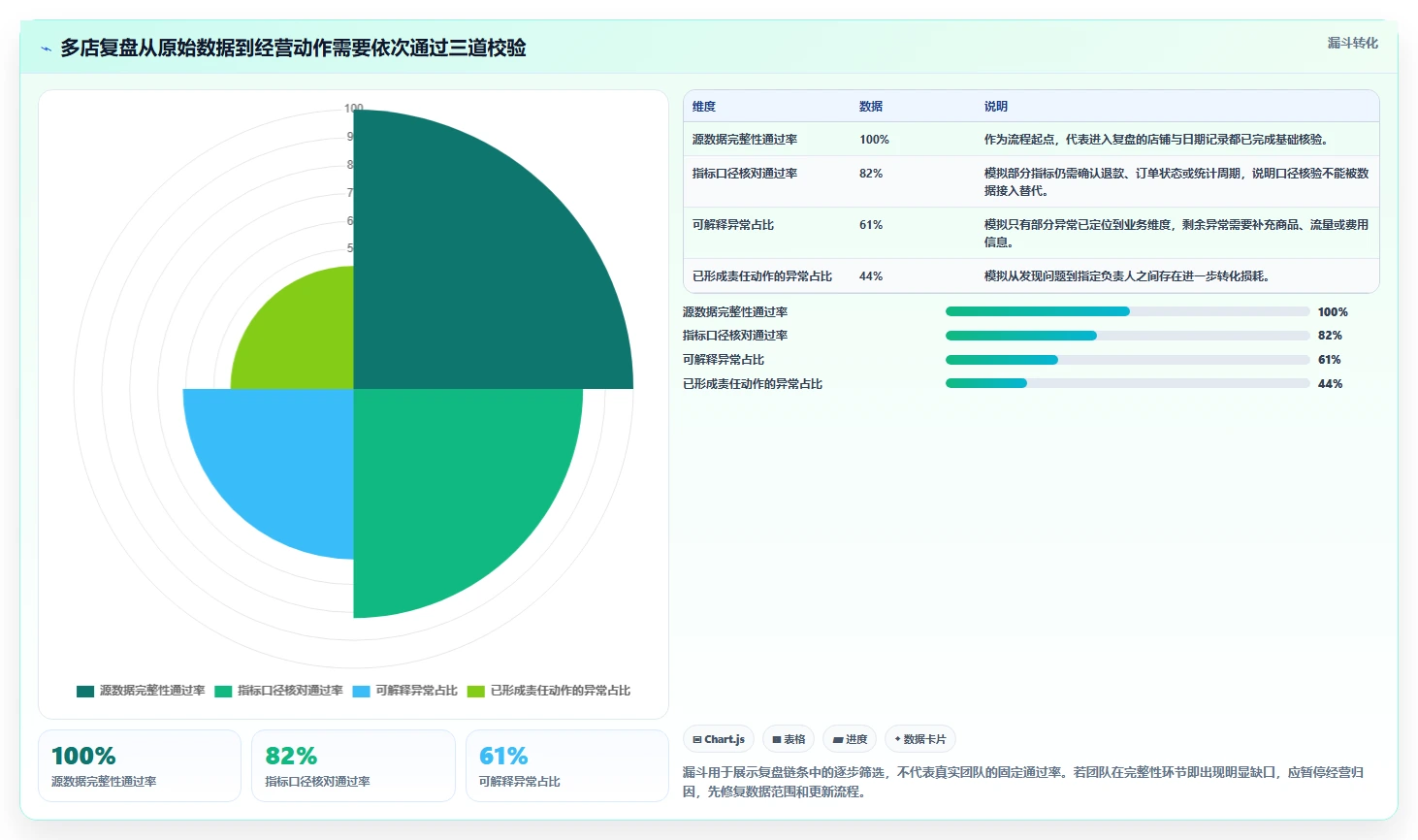Click the 数据卡片 tag chip
The height and width of the screenshot is (840, 1418).
click(920, 739)
